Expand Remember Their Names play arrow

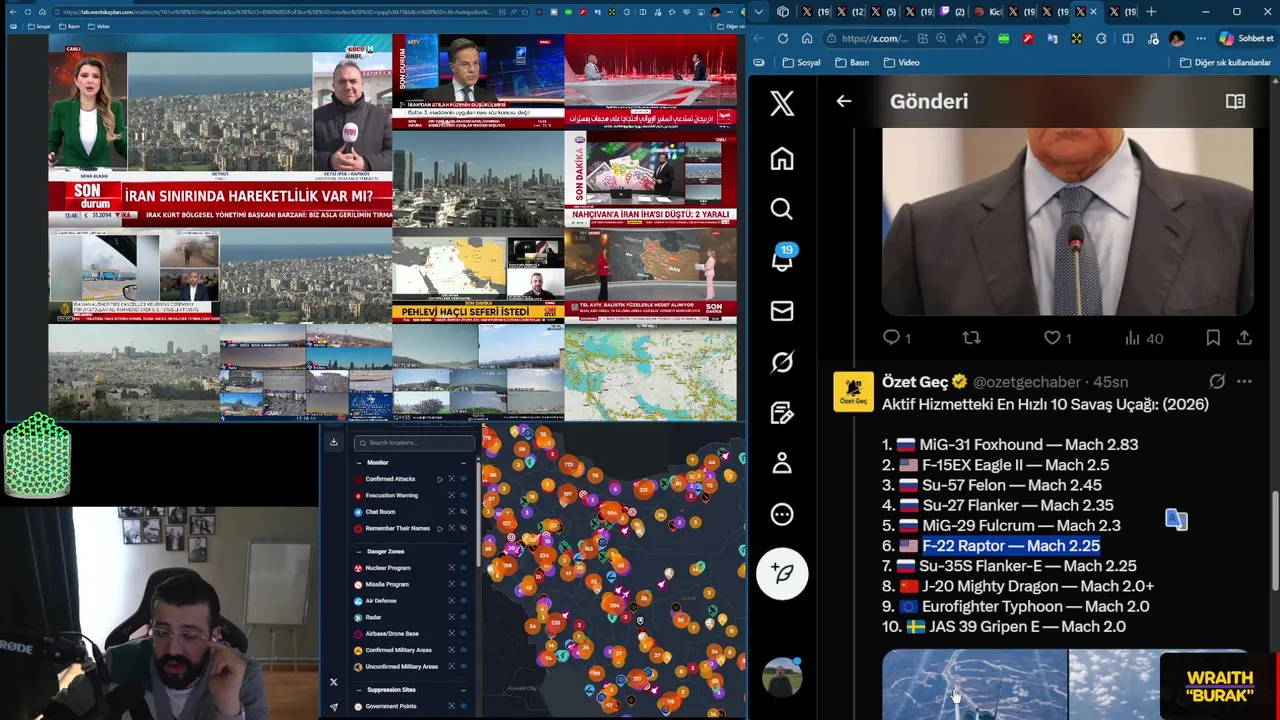click(440, 528)
